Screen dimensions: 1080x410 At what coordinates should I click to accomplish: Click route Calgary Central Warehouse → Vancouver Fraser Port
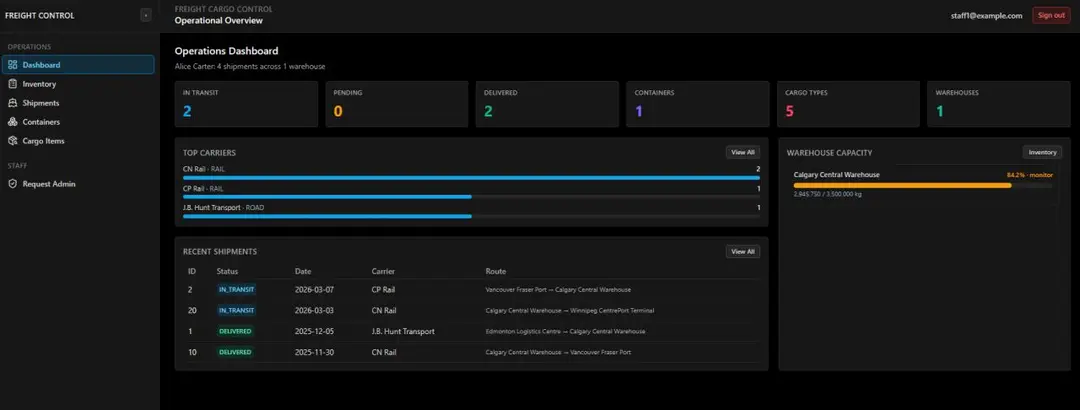point(558,351)
